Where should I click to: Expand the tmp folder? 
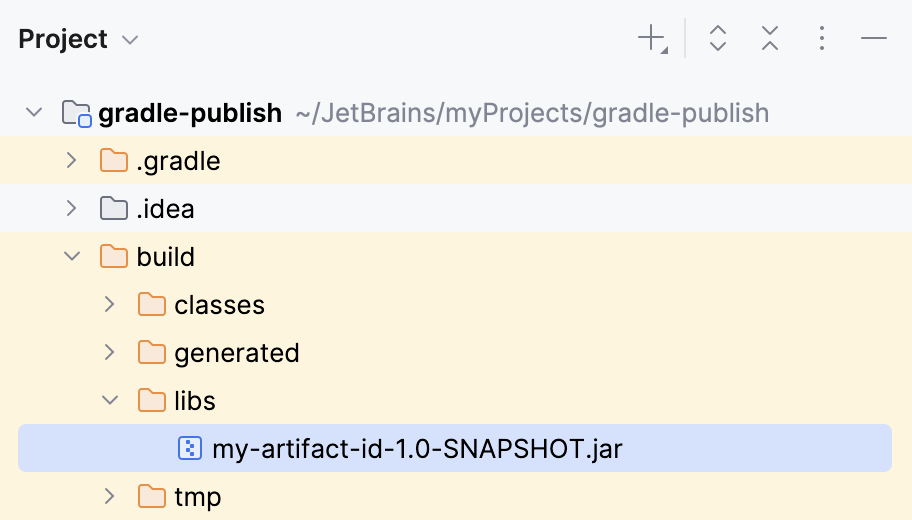(x=109, y=497)
